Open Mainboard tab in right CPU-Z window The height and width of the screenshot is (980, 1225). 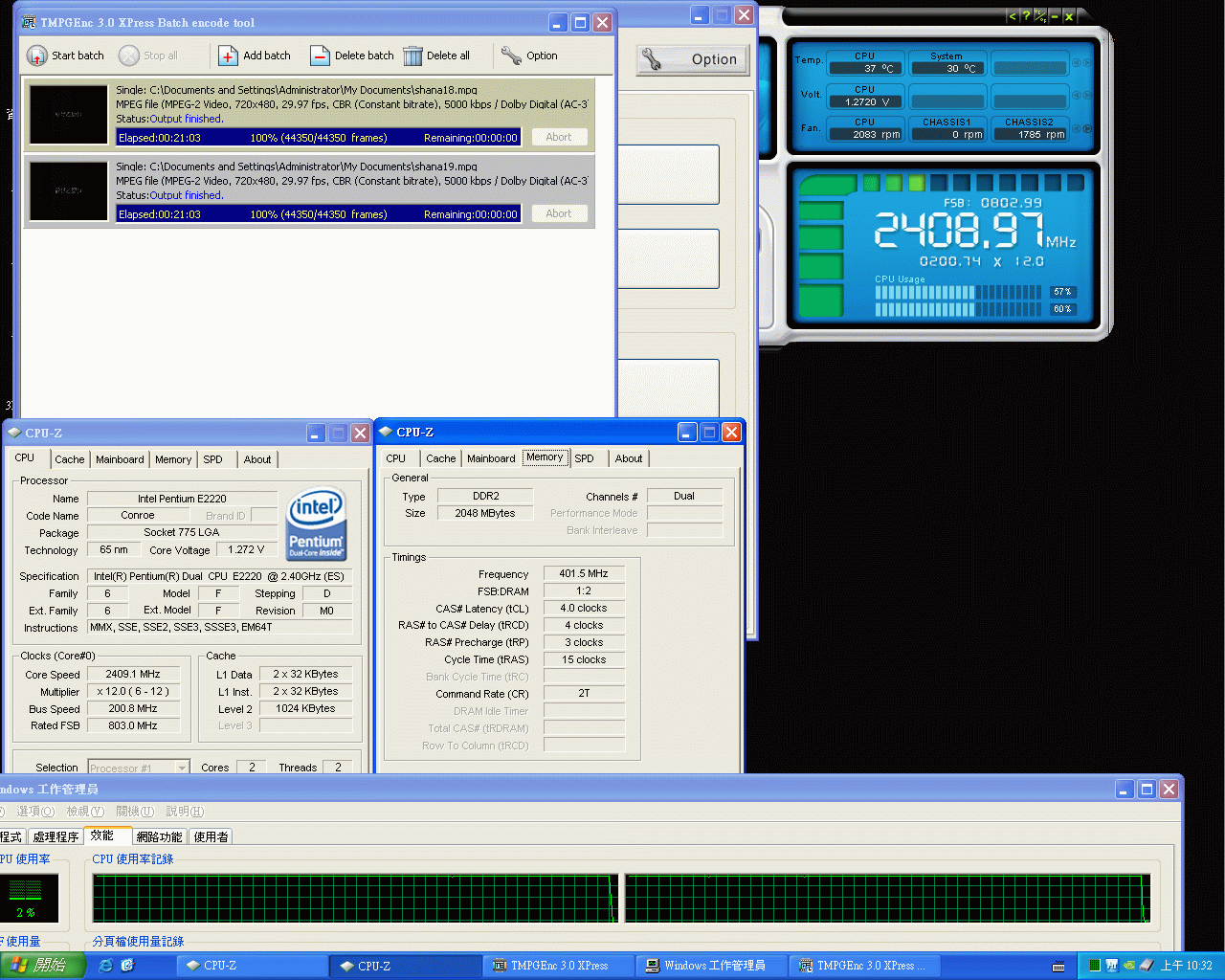pyautogui.click(x=491, y=458)
